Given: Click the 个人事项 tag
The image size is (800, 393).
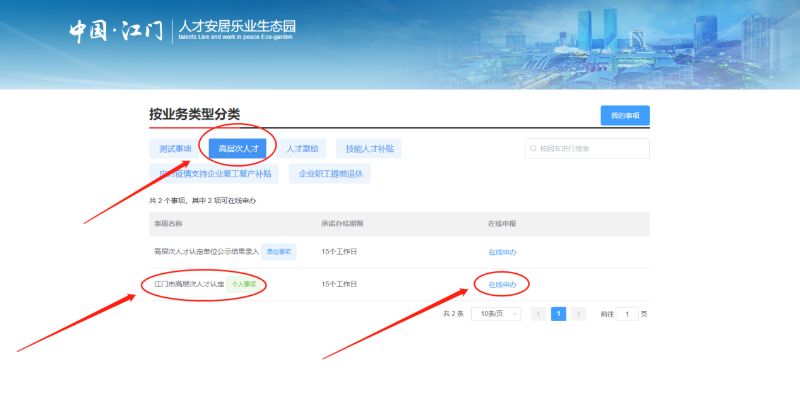Looking at the screenshot, I should click(x=244, y=284).
